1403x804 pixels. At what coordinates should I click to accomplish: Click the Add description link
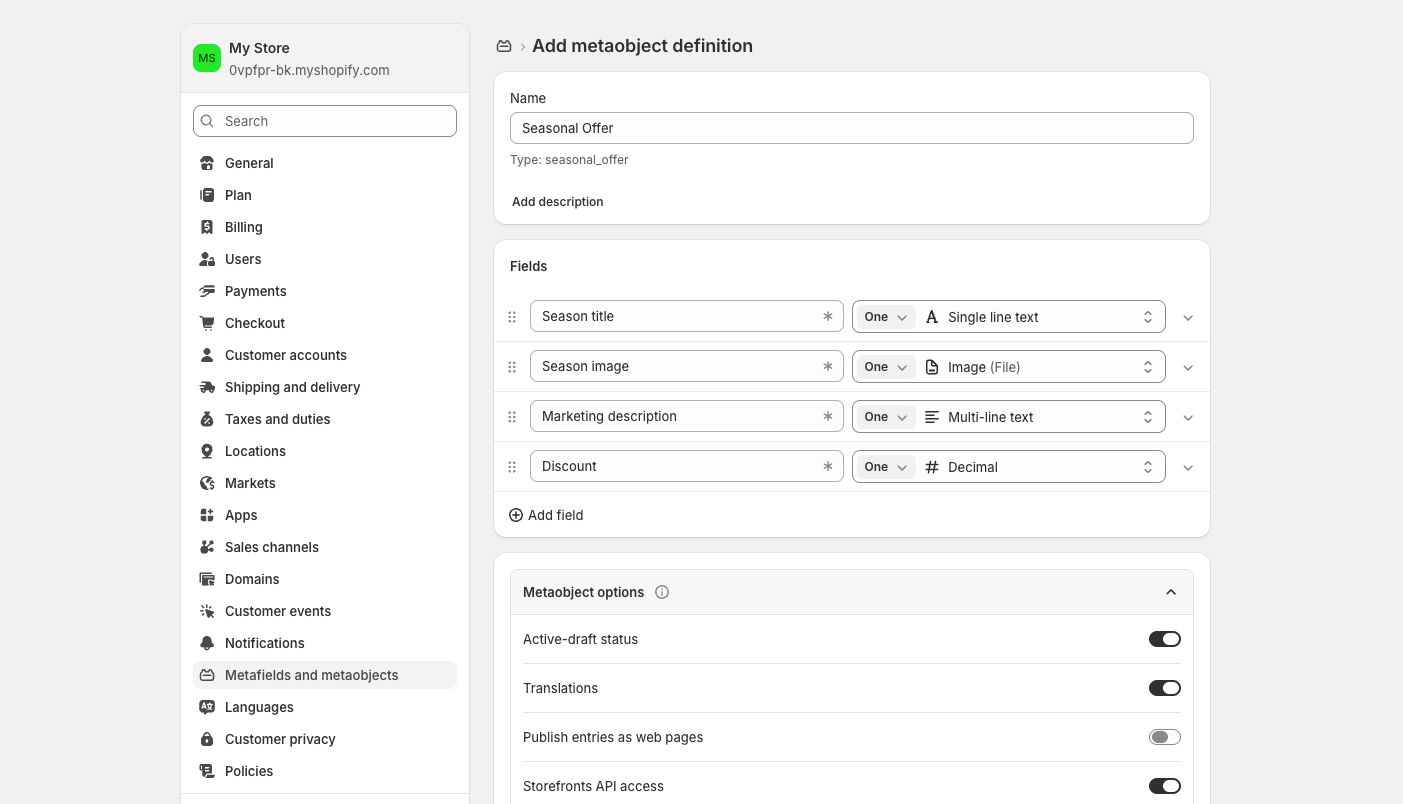[x=558, y=202]
